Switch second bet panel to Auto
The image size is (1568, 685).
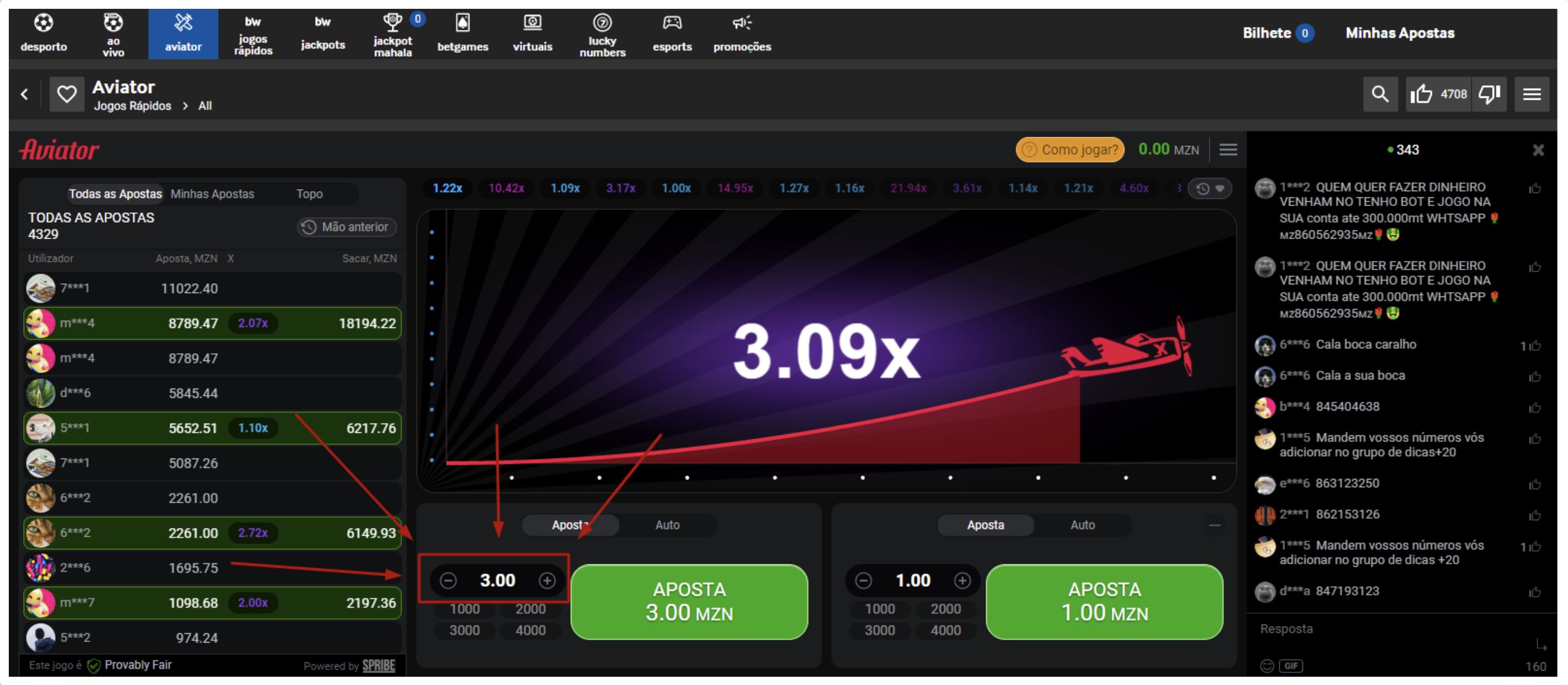(x=1082, y=525)
